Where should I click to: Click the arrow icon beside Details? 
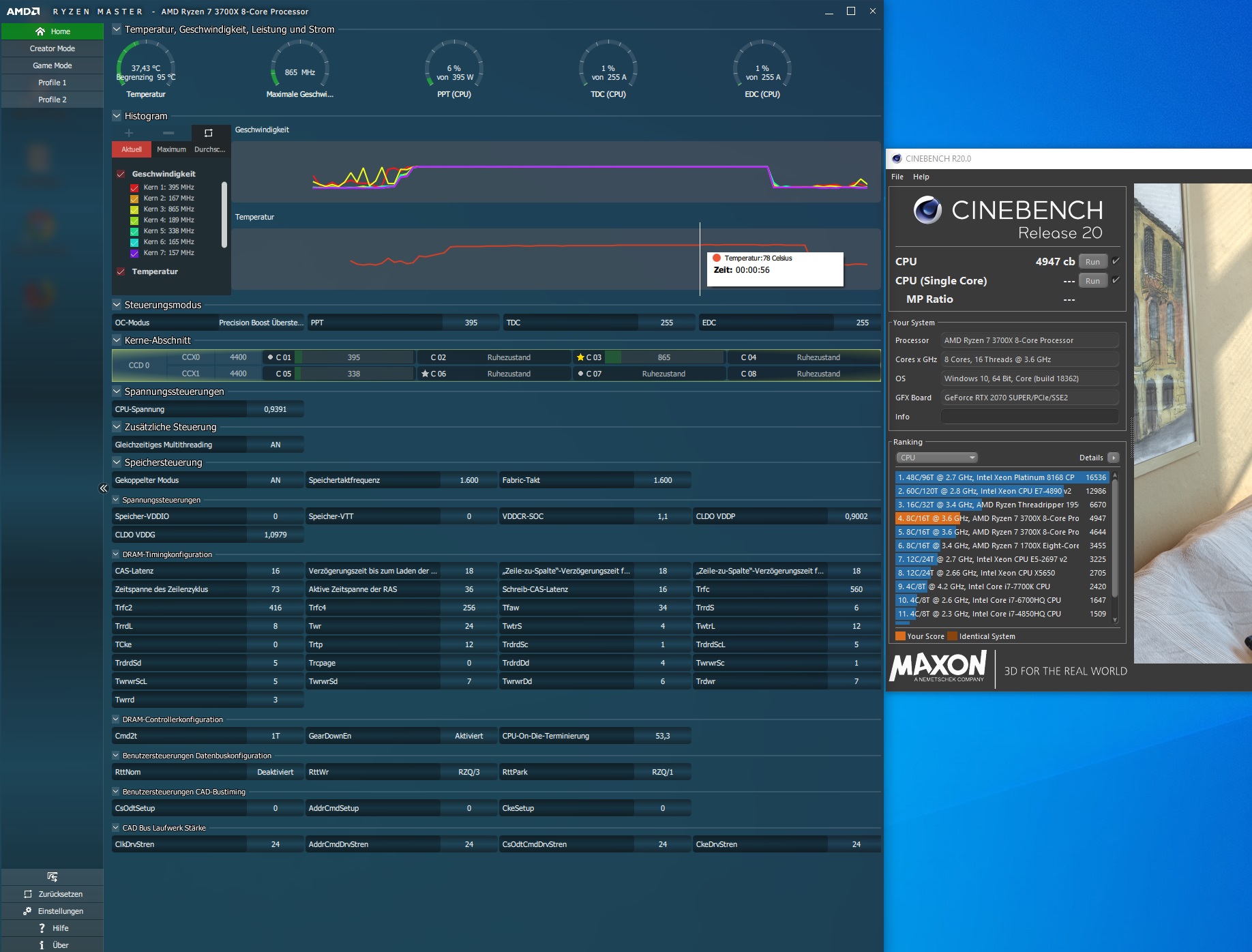(x=1114, y=458)
